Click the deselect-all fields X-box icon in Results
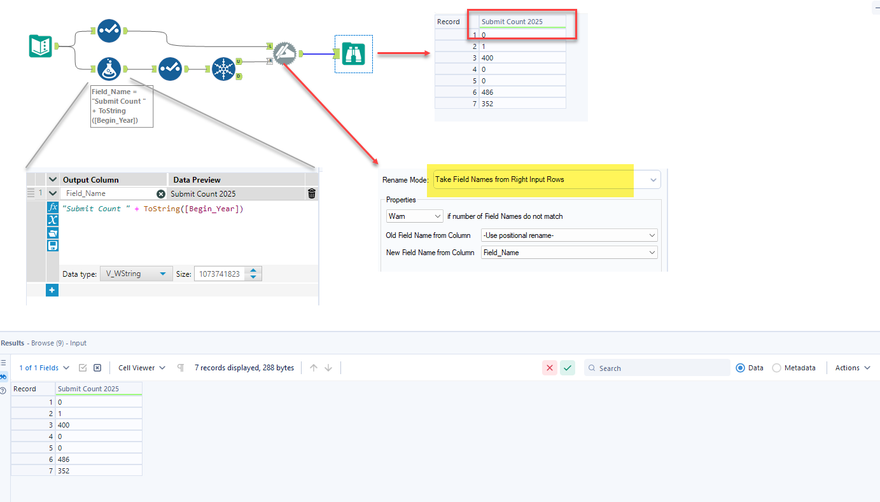Image resolution: width=880 pixels, height=502 pixels. tap(97, 368)
